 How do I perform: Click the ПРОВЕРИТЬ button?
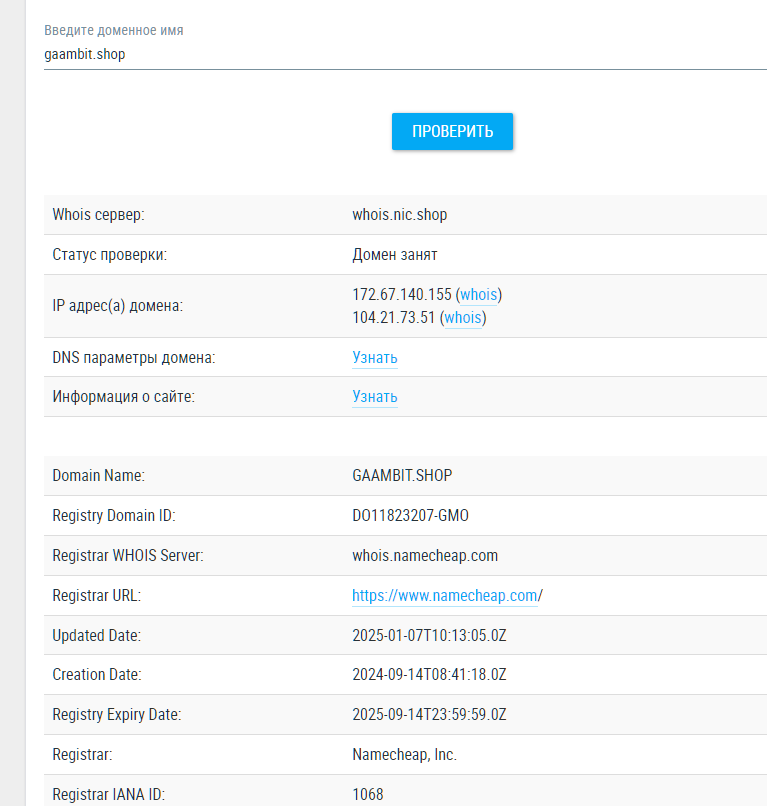[452, 132]
